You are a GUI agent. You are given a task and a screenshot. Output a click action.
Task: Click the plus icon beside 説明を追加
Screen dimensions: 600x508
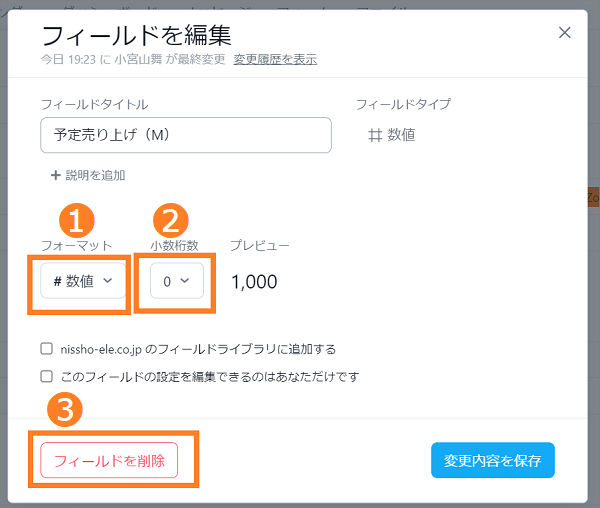pos(55,175)
